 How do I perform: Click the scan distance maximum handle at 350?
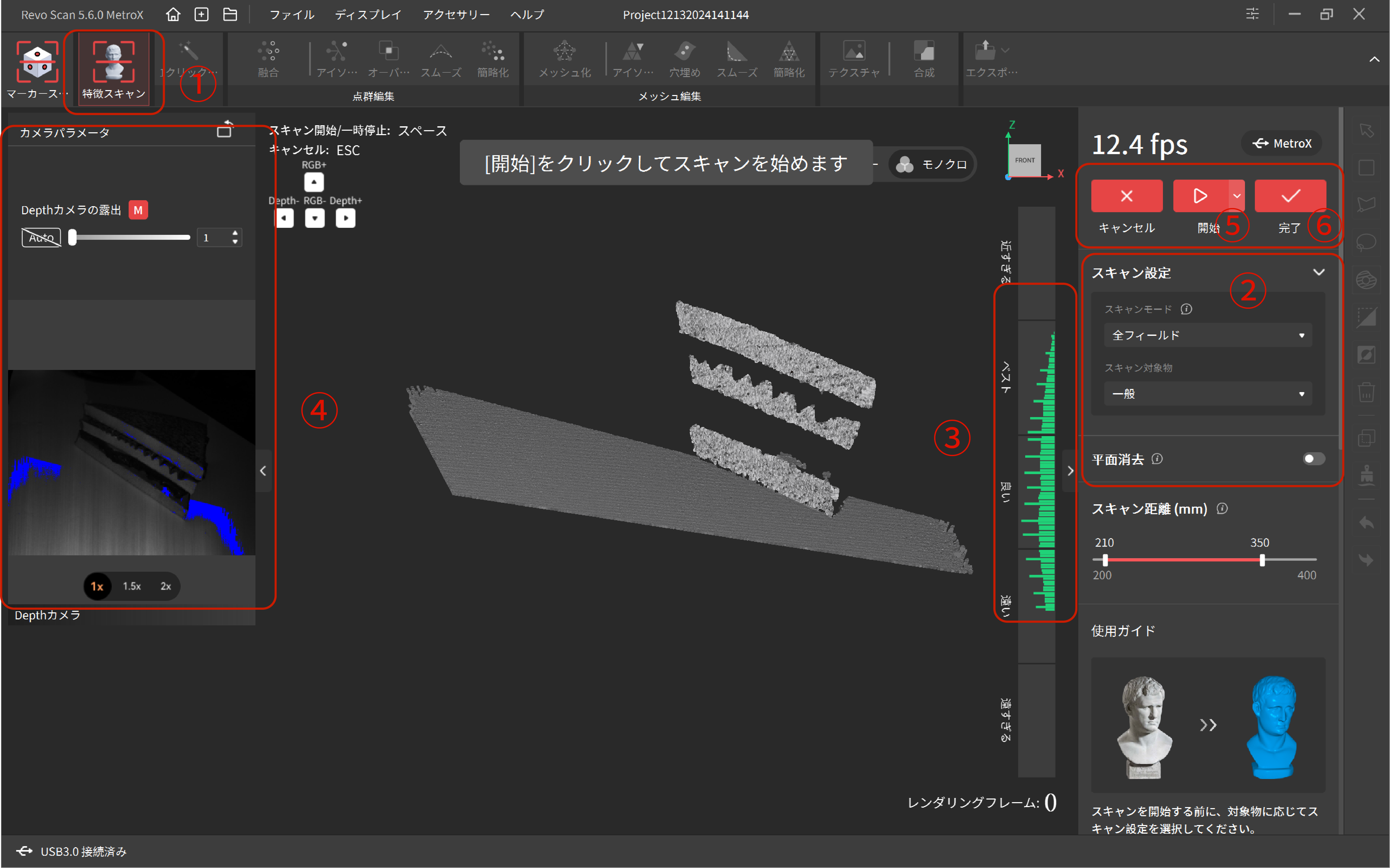coord(1262,560)
